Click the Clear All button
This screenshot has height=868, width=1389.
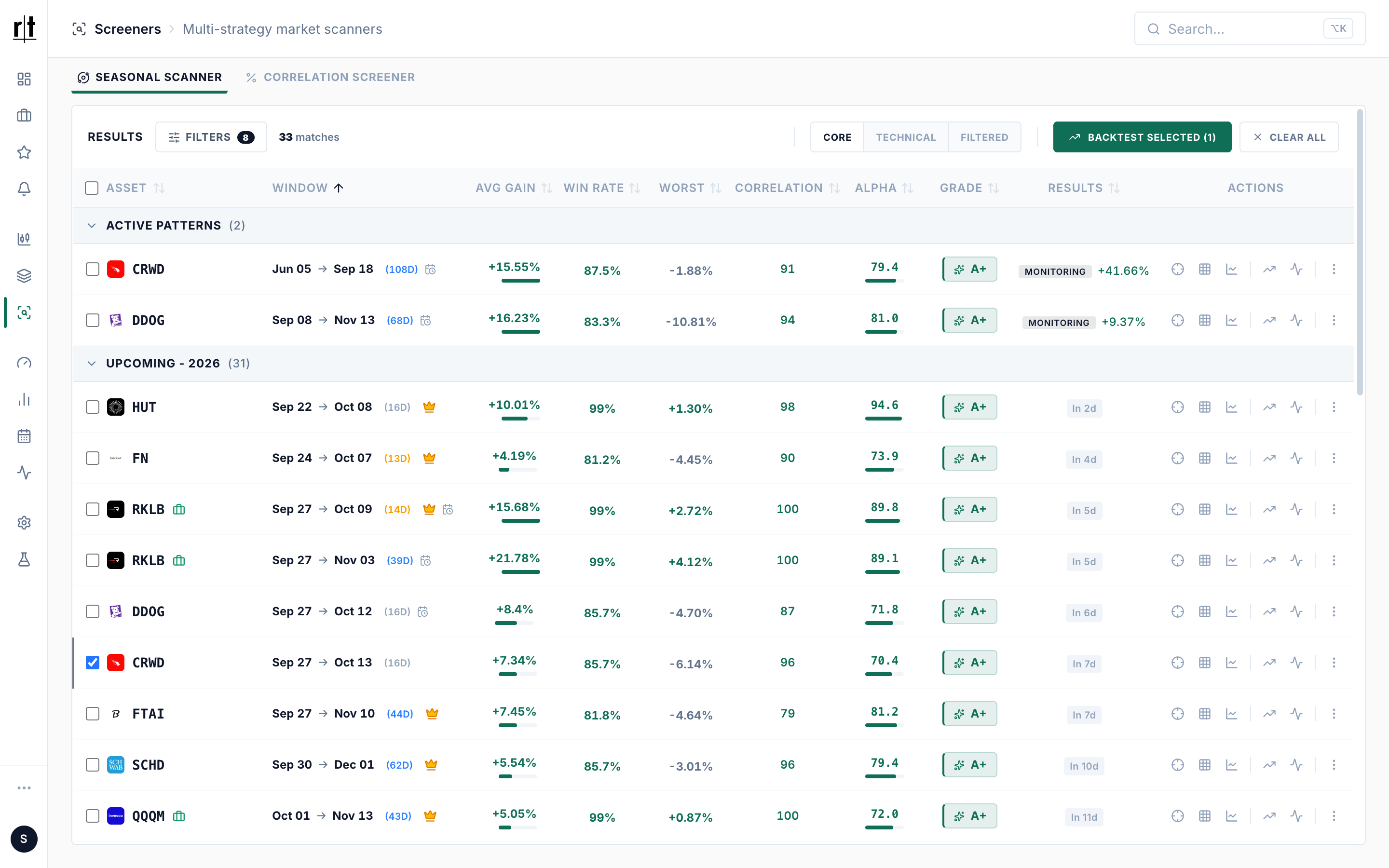(x=1289, y=137)
